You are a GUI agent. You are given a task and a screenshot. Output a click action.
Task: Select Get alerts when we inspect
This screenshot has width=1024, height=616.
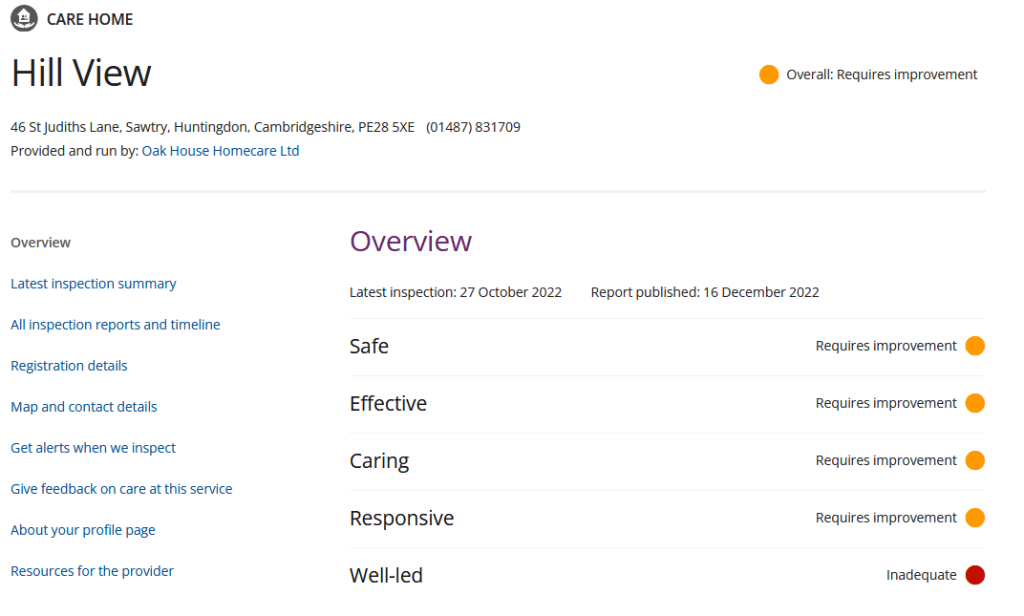coord(93,448)
